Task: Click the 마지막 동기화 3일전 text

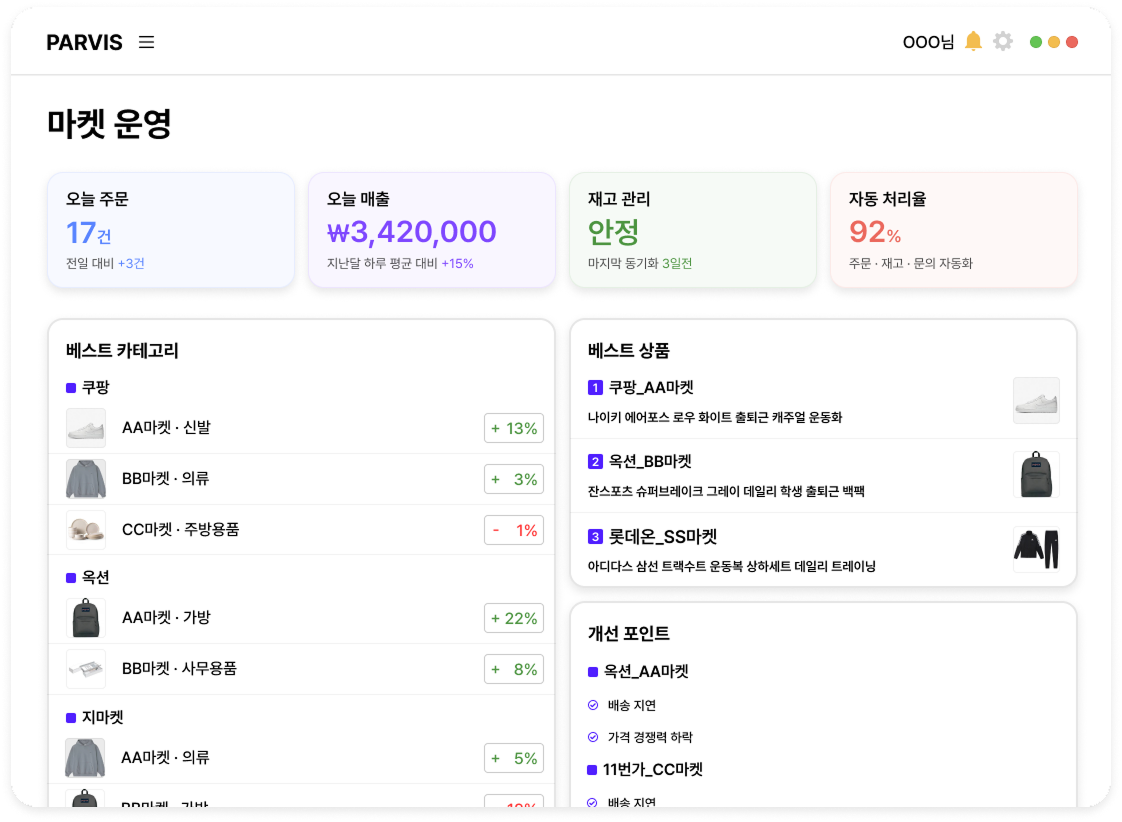Action: tap(640, 263)
